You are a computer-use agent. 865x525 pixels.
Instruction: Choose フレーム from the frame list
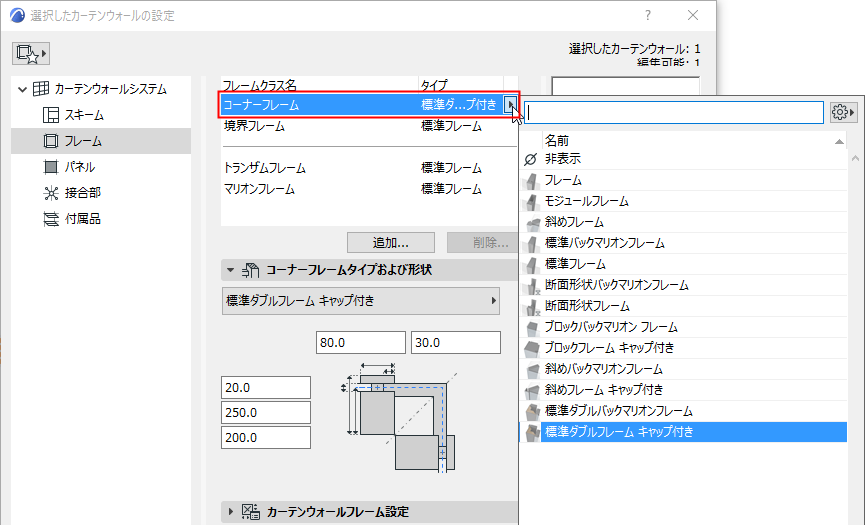coord(683,180)
